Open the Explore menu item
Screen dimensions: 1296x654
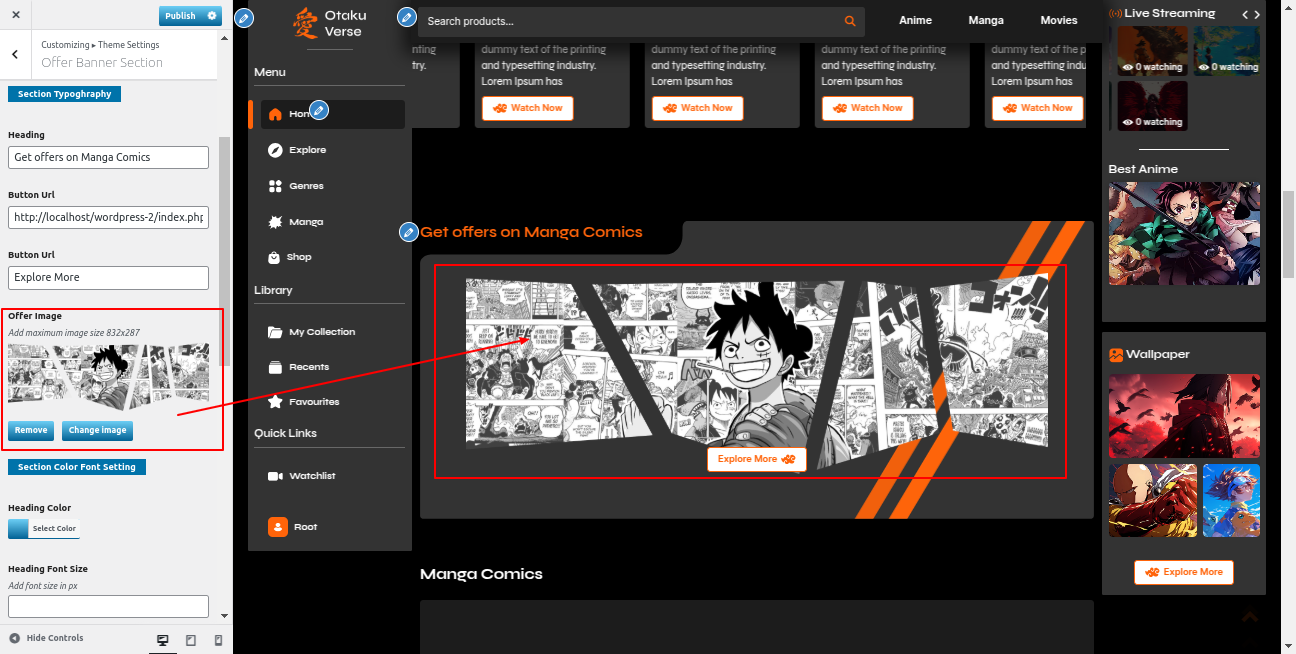(x=307, y=150)
